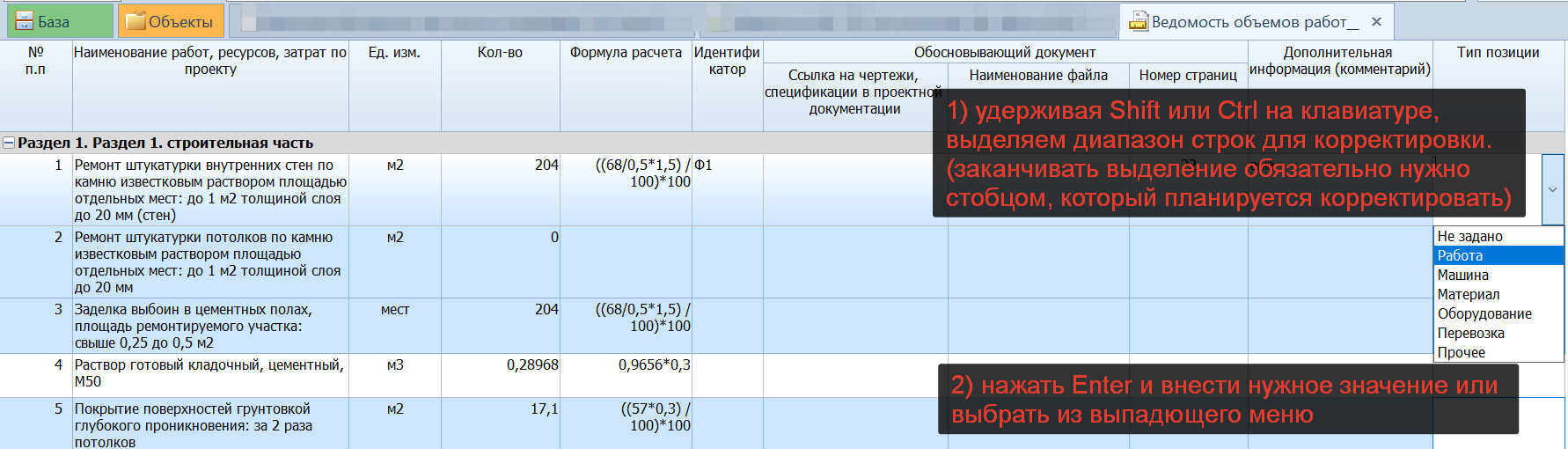Click the Обосновывающий документ group header
This screenshot has height=449, width=1568.
click(x=1005, y=52)
